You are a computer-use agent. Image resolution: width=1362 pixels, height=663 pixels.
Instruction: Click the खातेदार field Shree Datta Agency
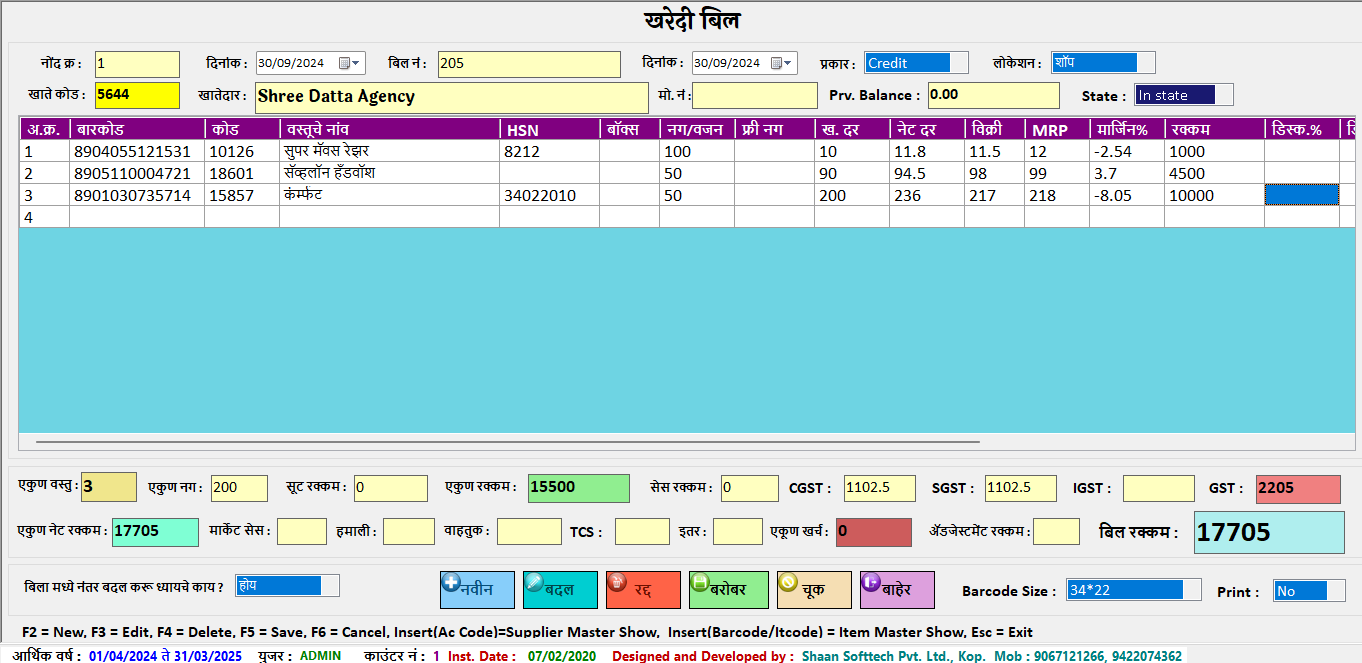click(x=451, y=97)
